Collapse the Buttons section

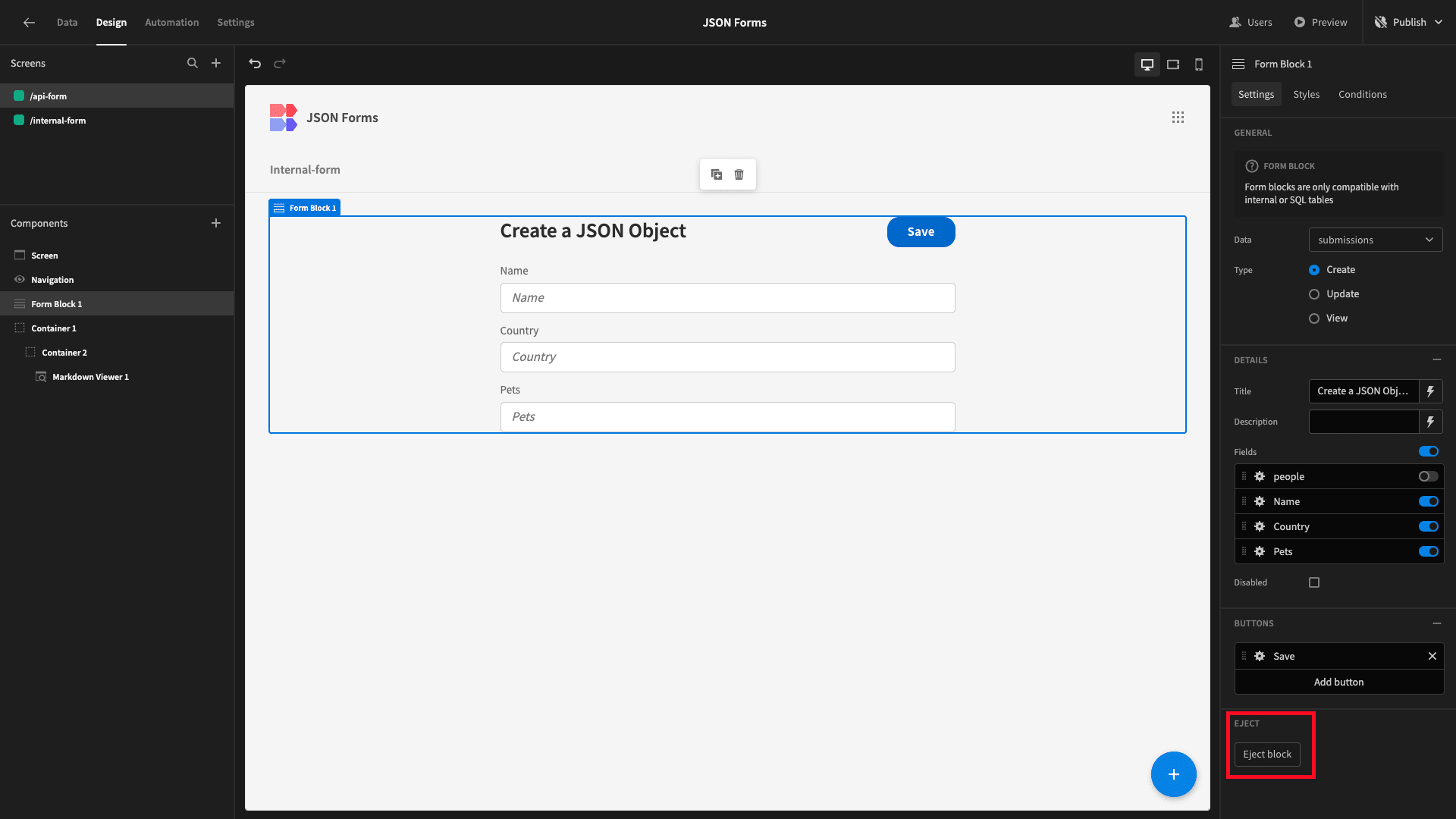pos(1437,623)
